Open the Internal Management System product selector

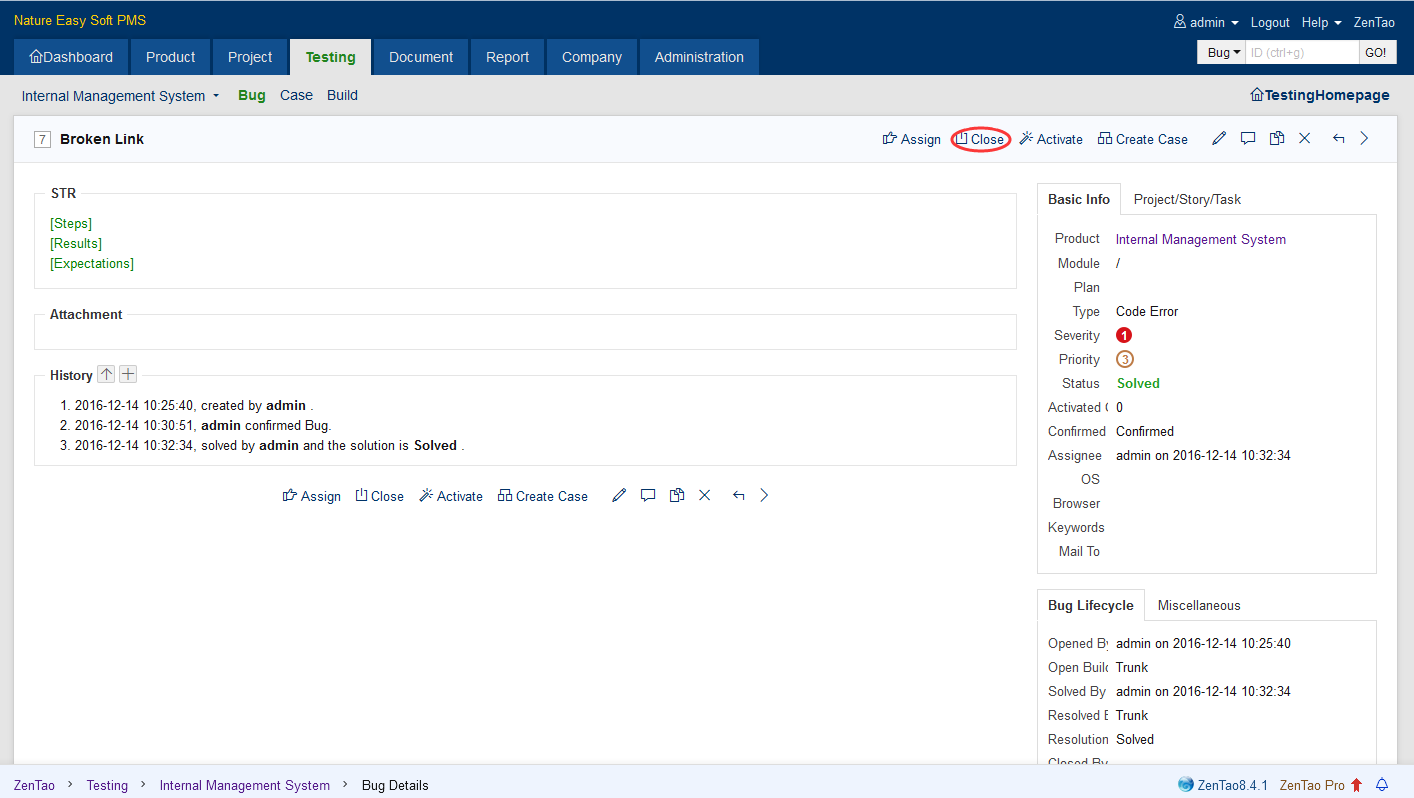pyautogui.click(x=120, y=96)
